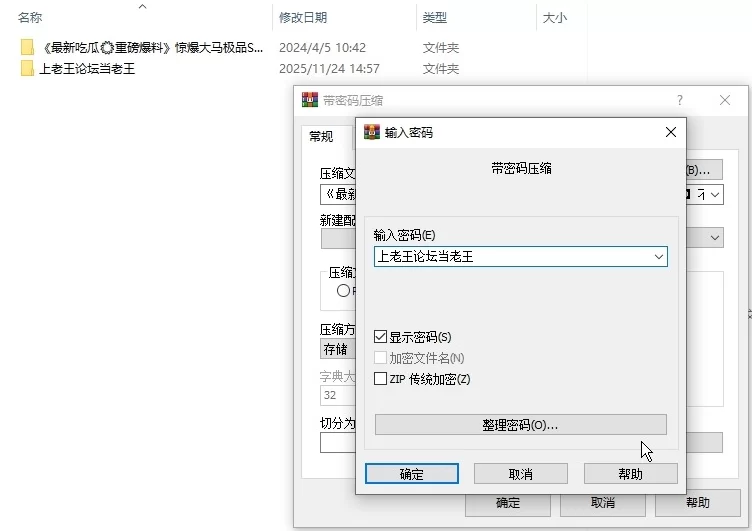Click the 切分为 volume size input field
752x531 pixels.
[338, 443]
